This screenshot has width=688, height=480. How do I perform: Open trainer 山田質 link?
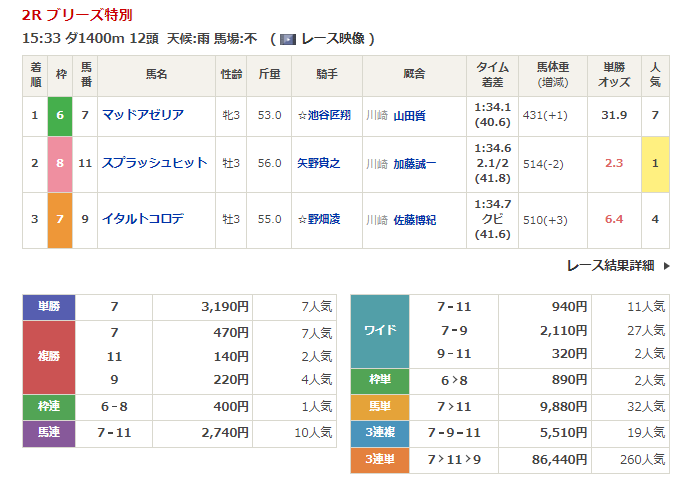(409, 116)
